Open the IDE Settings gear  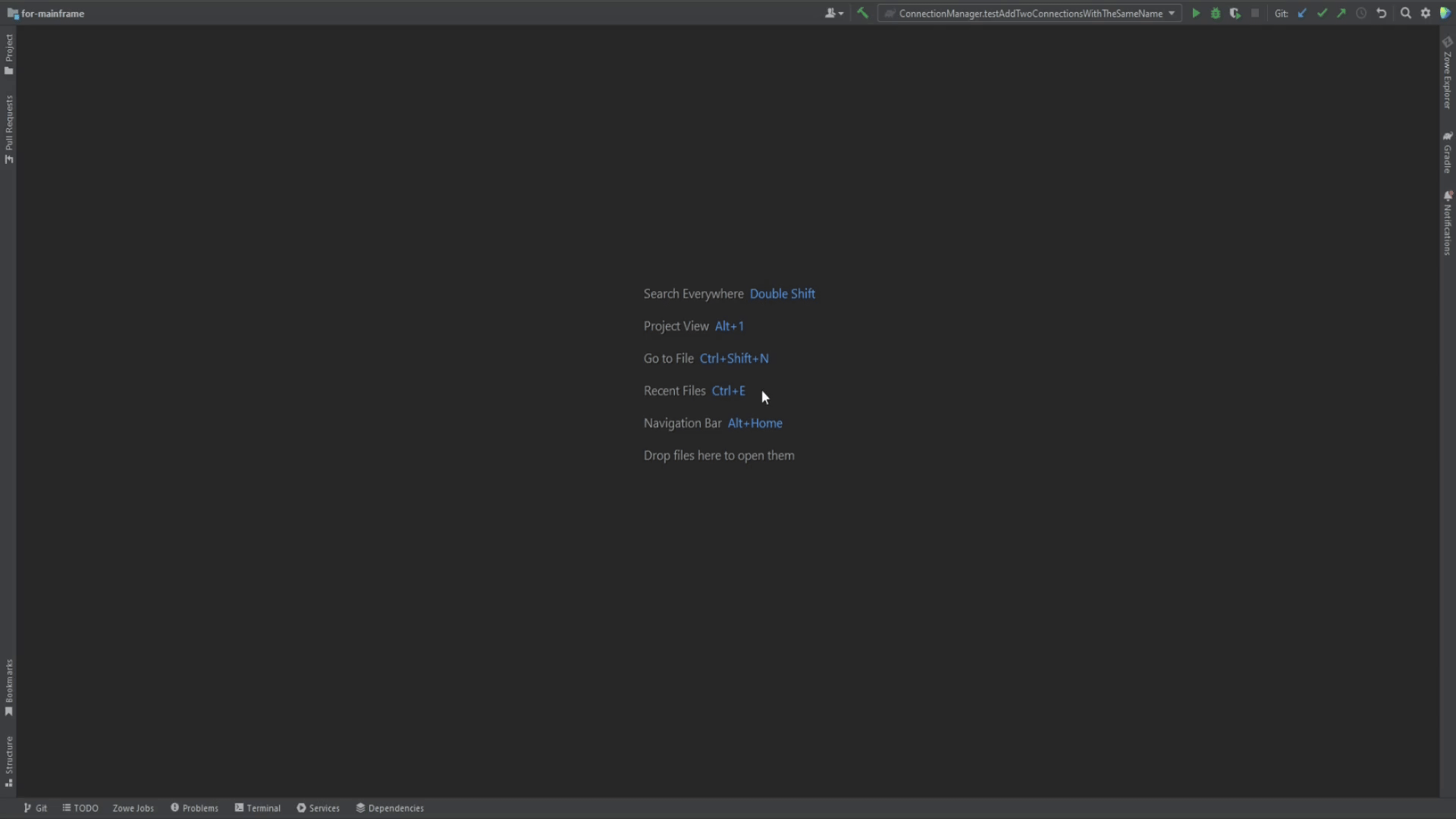click(x=1426, y=13)
